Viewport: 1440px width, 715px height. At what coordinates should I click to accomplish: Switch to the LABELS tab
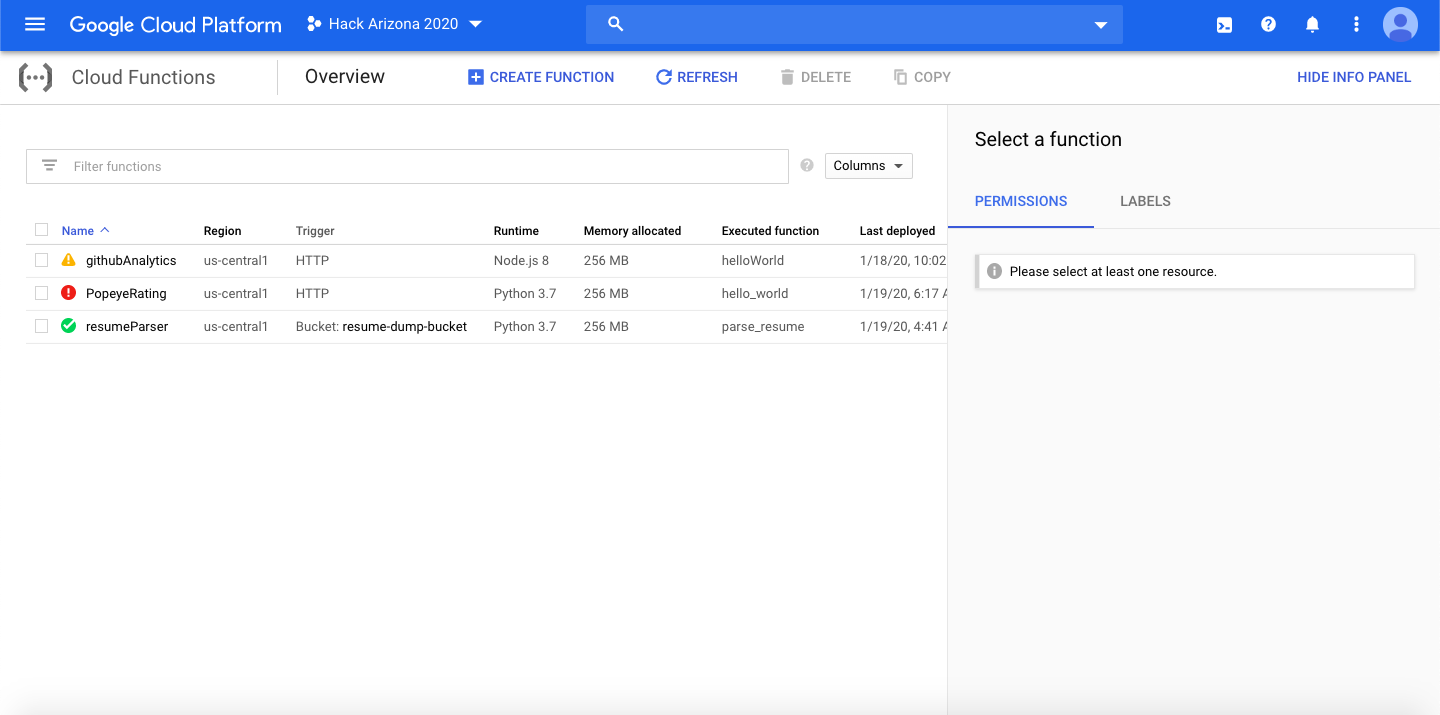[1145, 201]
